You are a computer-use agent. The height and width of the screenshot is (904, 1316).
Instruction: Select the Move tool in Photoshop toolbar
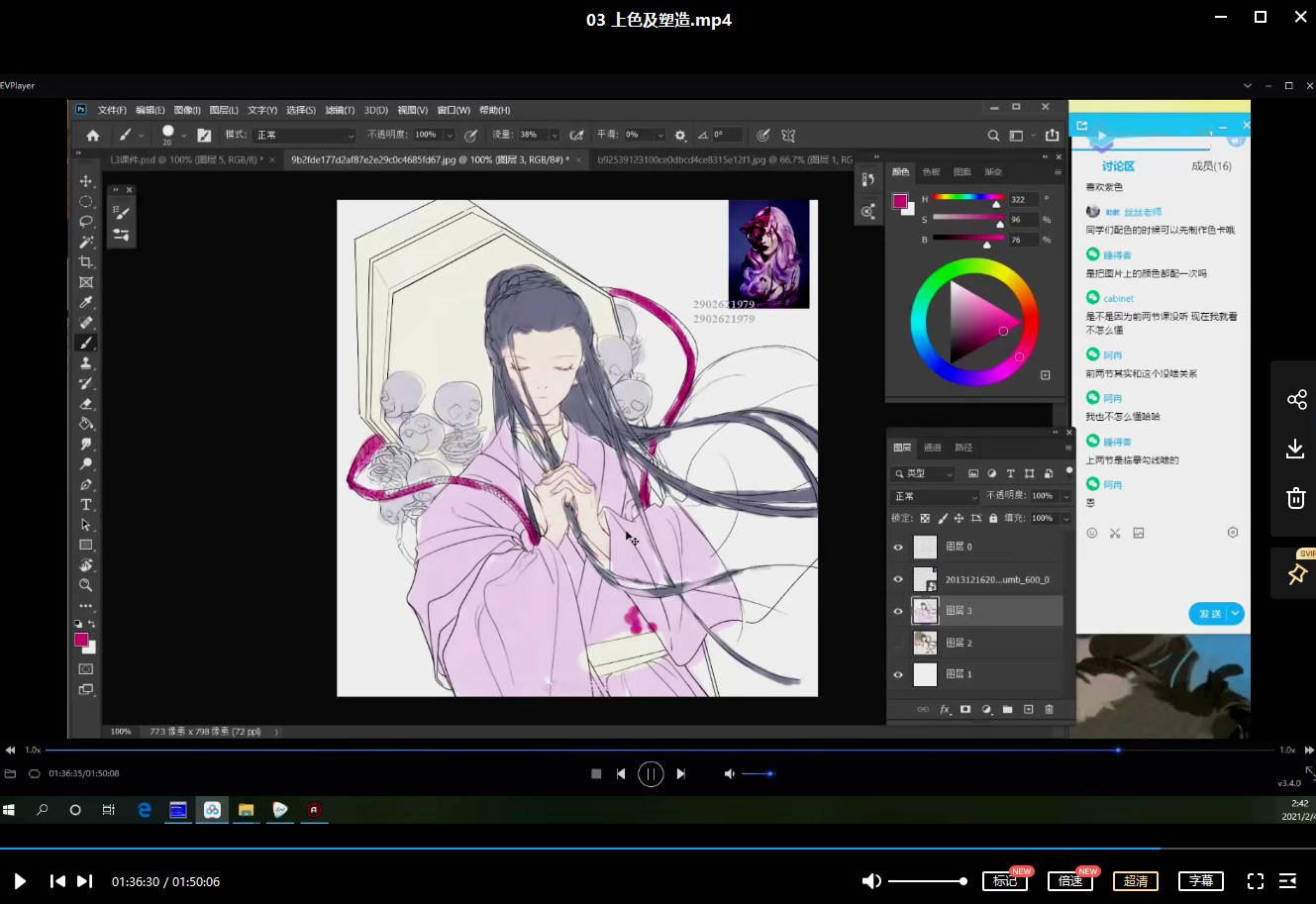[86, 181]
